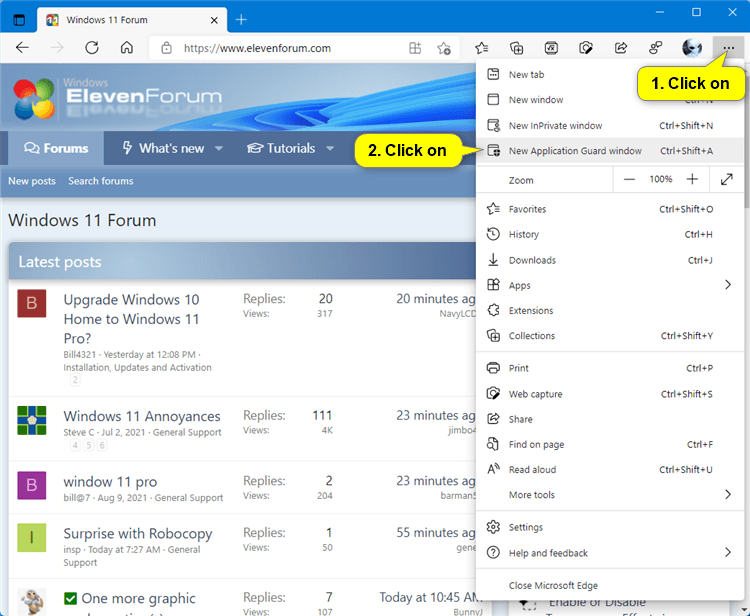
Task: Select Read aloud menu entry
Action: 610,470
